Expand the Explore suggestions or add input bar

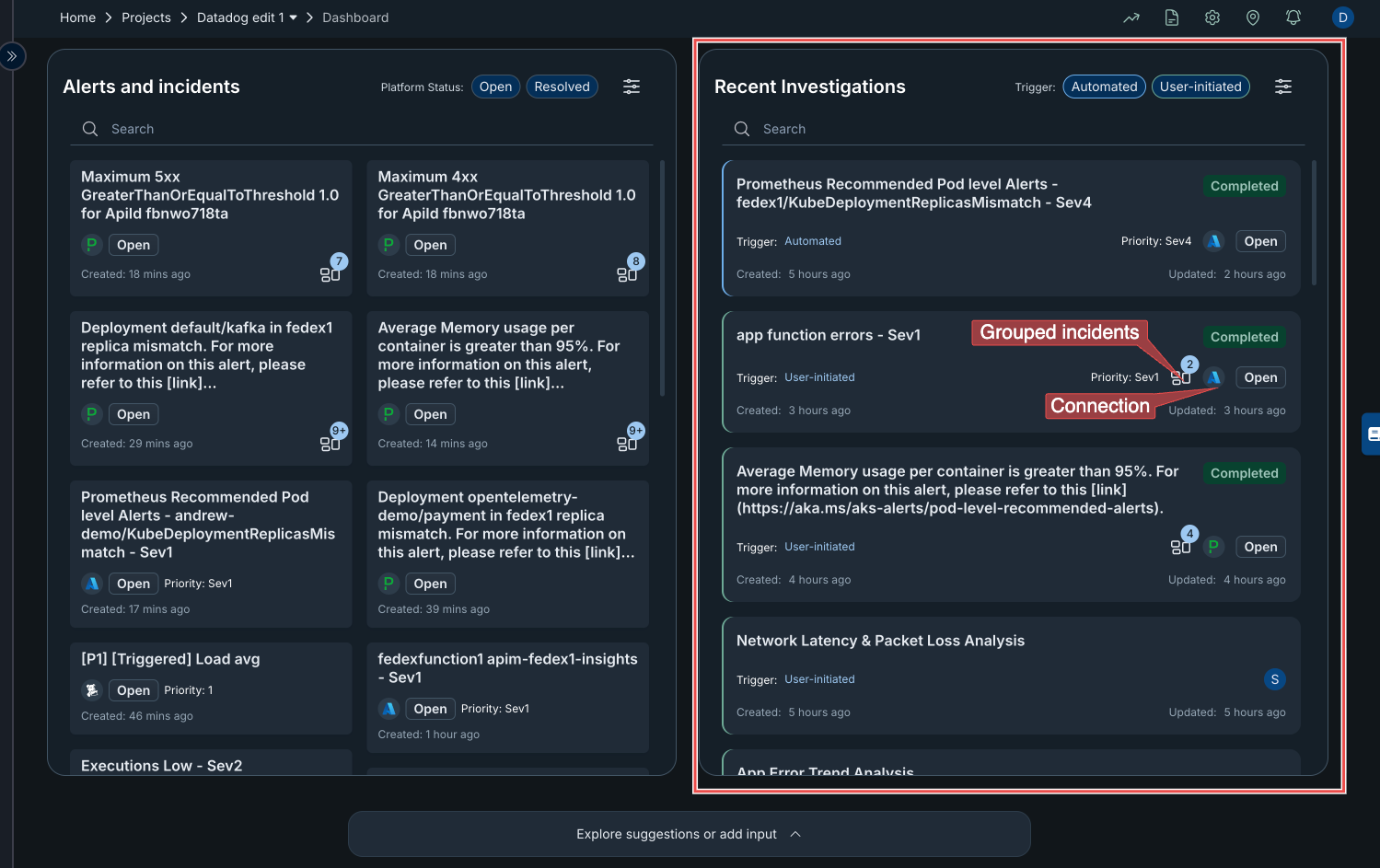coord(689,834)
